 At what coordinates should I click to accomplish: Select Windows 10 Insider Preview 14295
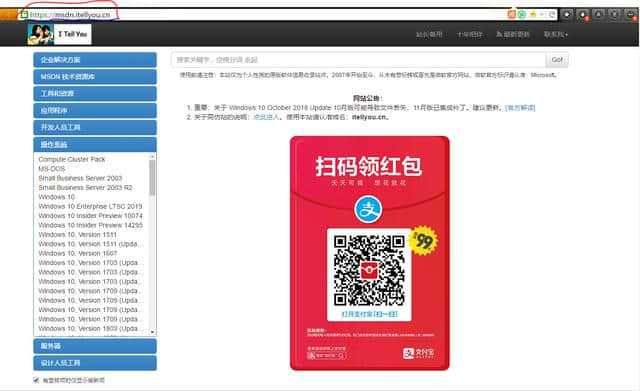click(91, 225)
